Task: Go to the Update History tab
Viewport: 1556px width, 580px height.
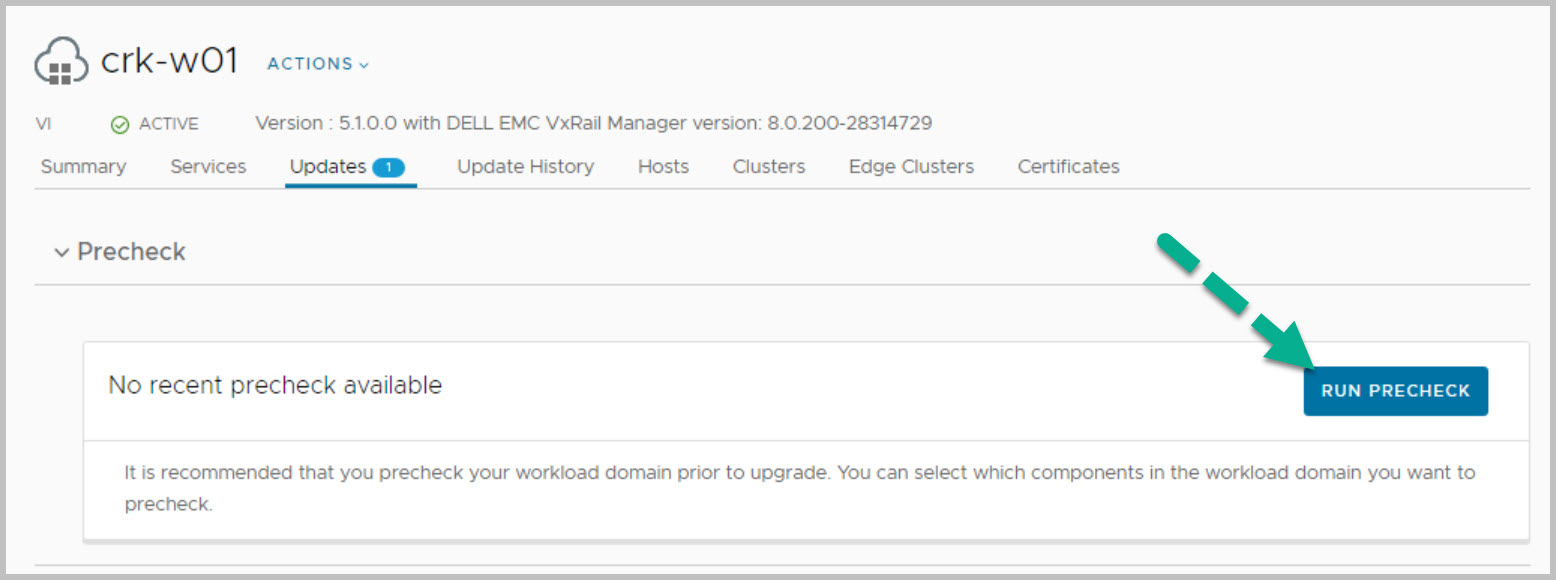Action: point(525,167)
